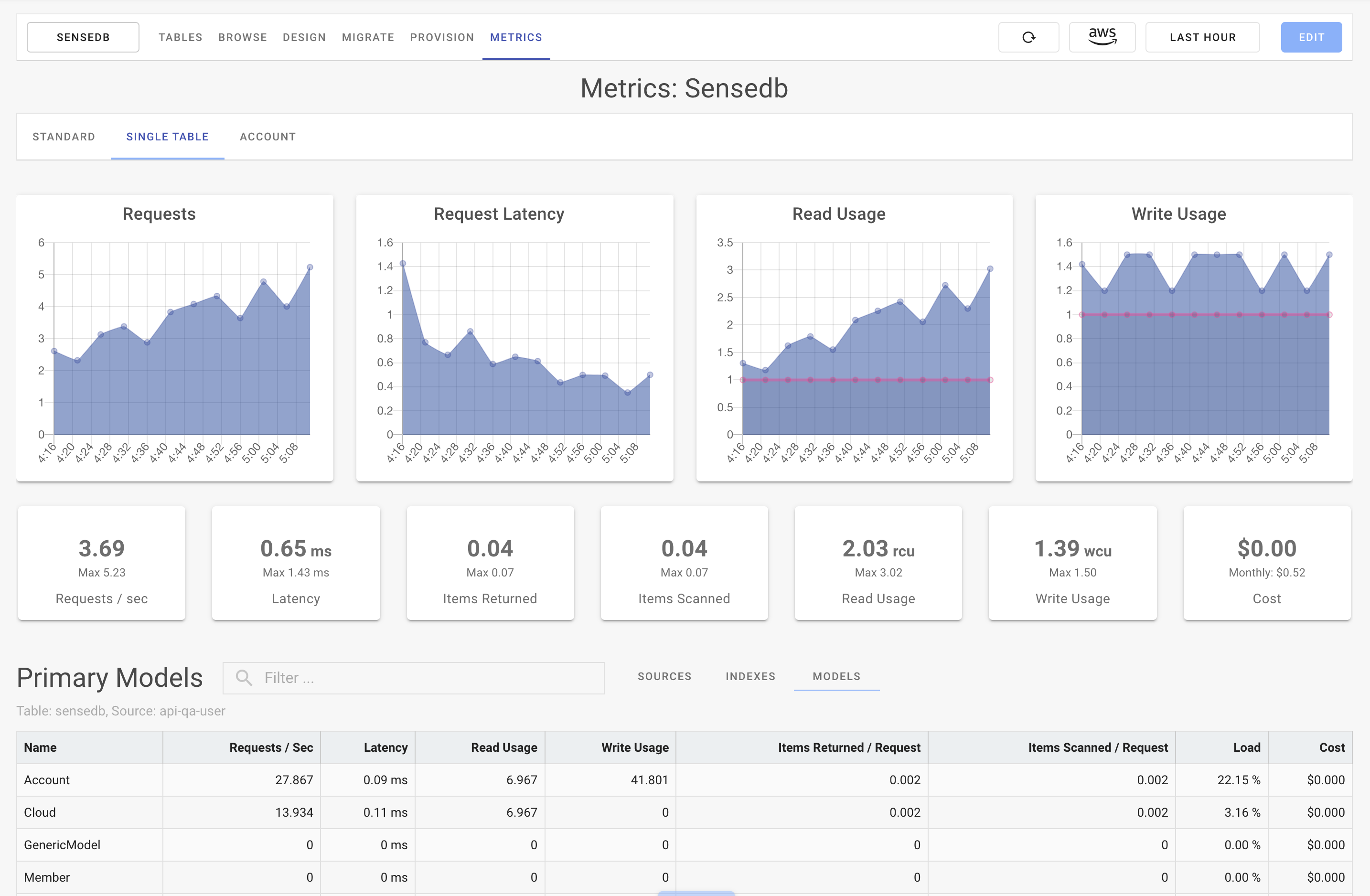Switch to the ACCOUNT metrics tab
The height and width of the screenshot is (896, 1370).
268,136
